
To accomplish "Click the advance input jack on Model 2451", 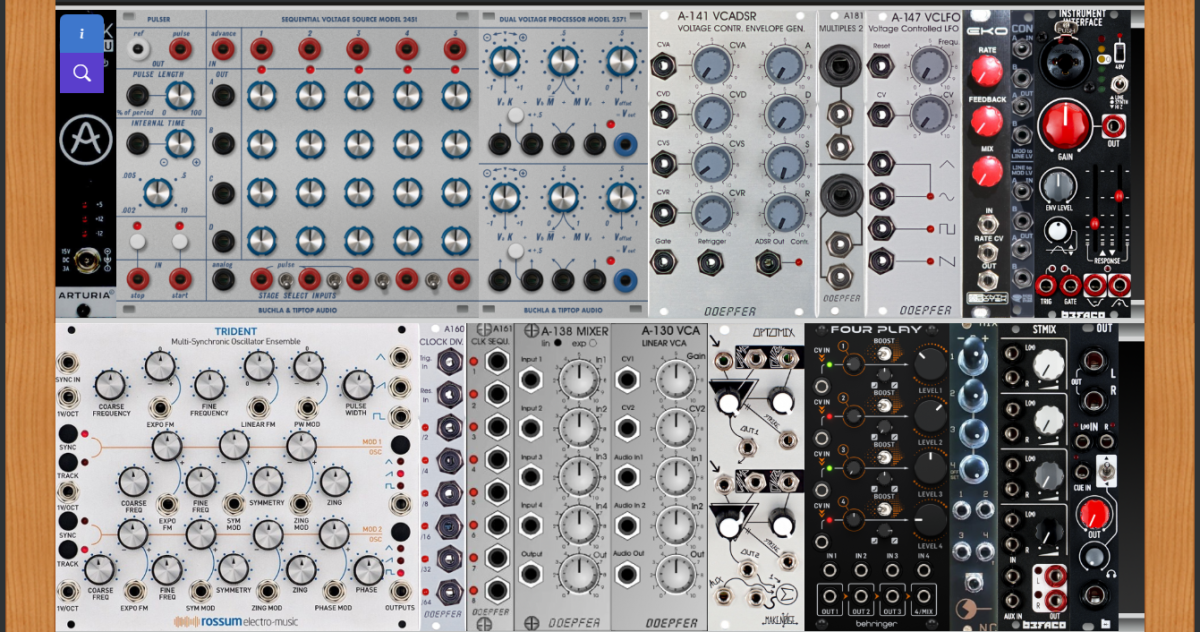I will pyautogui.click(x=225, y=50).
